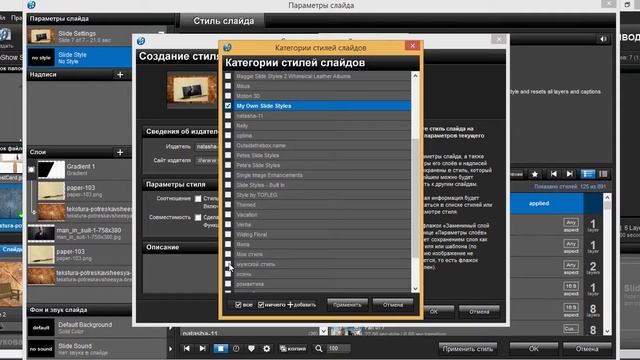Viewport: 640px width, 360px height.
Task: Click the skip-to-next icon beside the star
Action: pyautogui.click(x=569, y=174)
